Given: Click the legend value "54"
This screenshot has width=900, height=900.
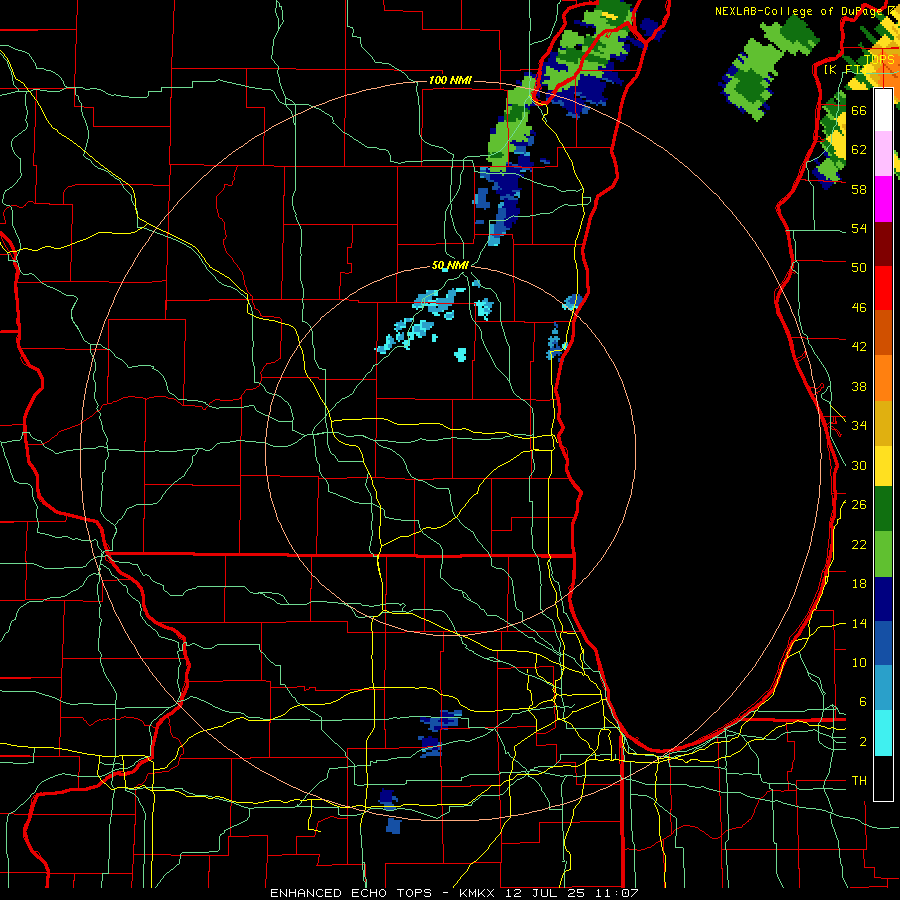Looking at the screenshot, I should tap(859, 228).
